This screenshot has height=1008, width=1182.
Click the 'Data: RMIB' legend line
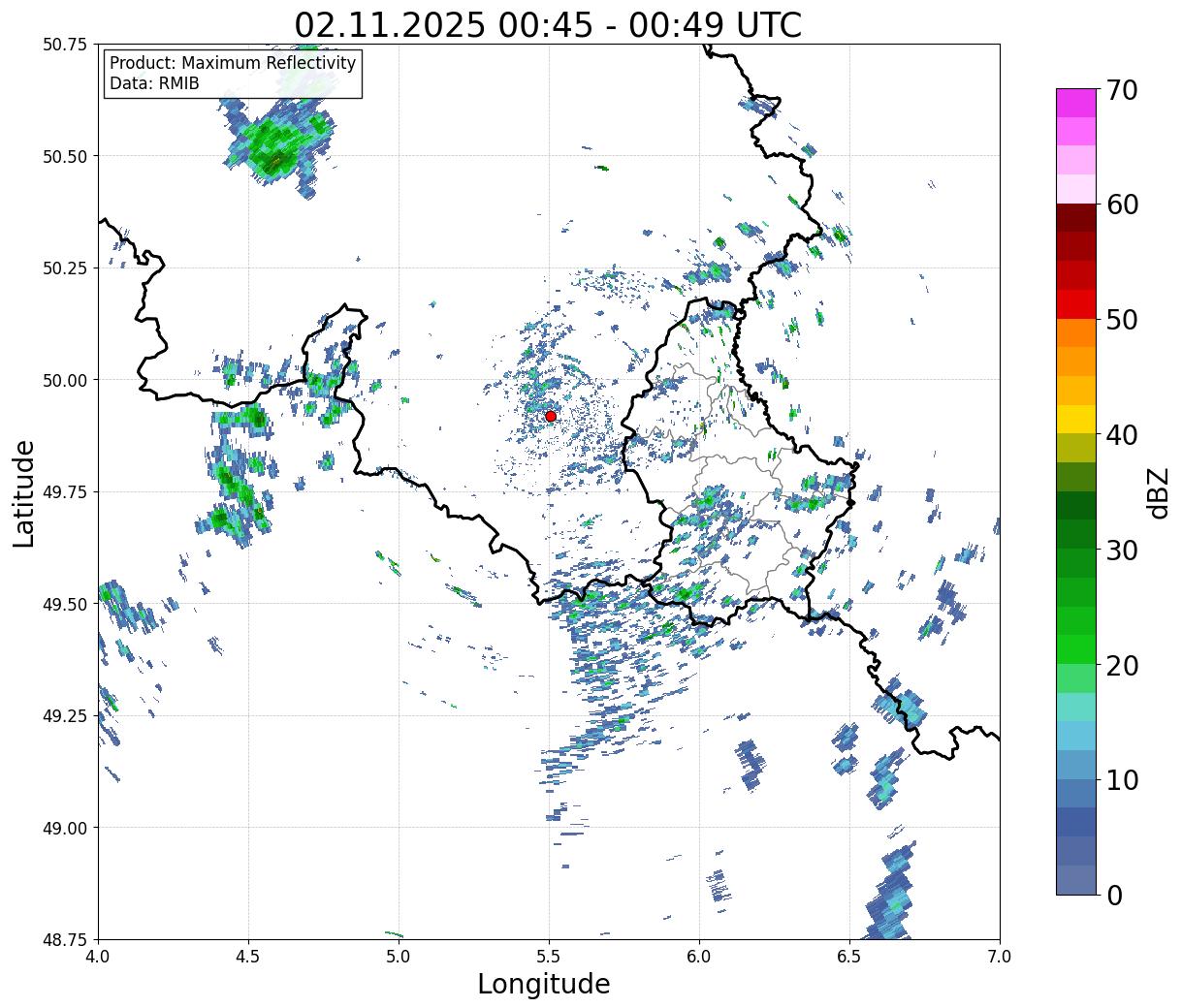(154, 83)
